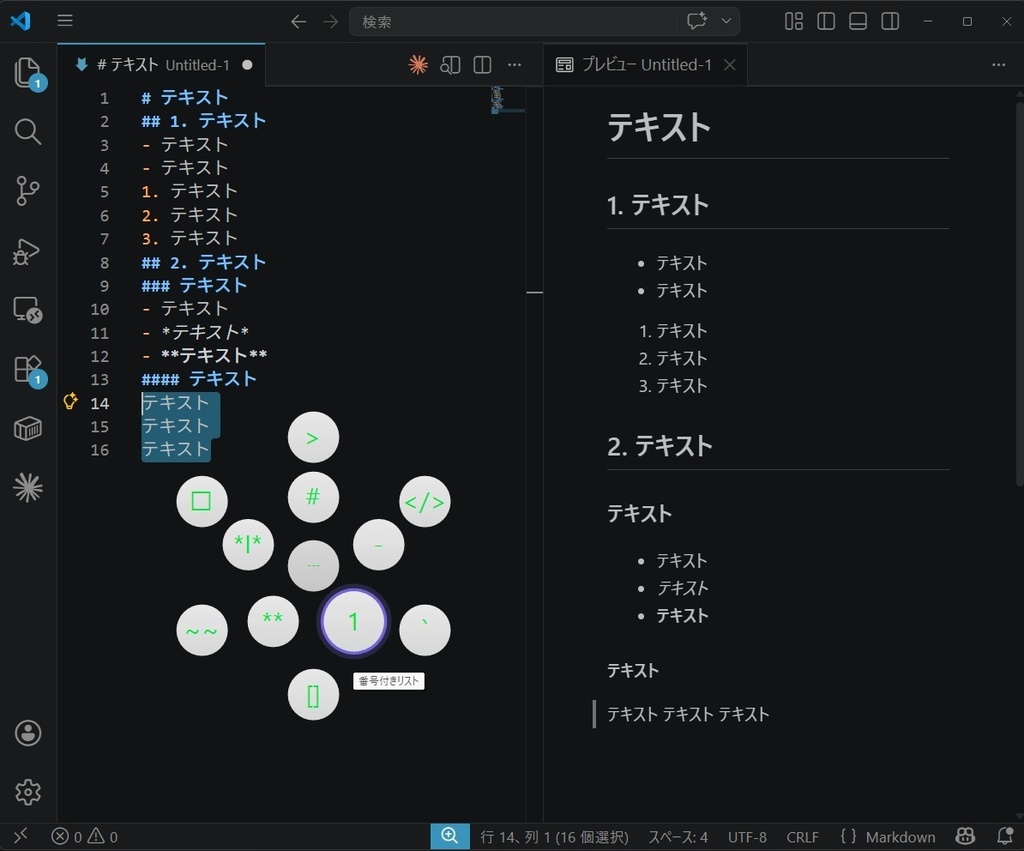Open the orange starburst extension icon above the editor

click(417, 64)
